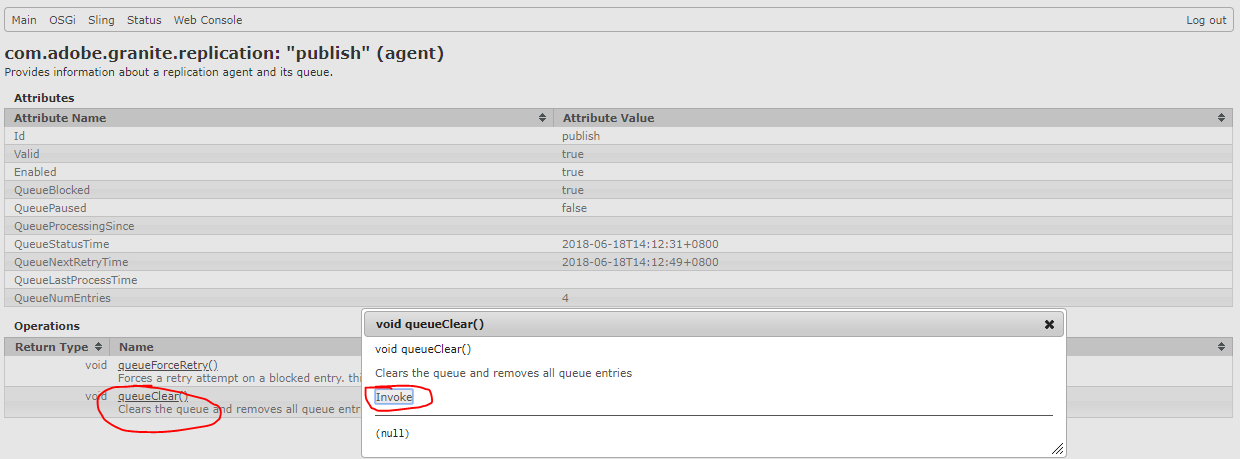The width and height of the screenshot is (1240, 459).
Task: Select the QueueNumEntries value 4
Action: pyautogui.click(x=565, y=298)
